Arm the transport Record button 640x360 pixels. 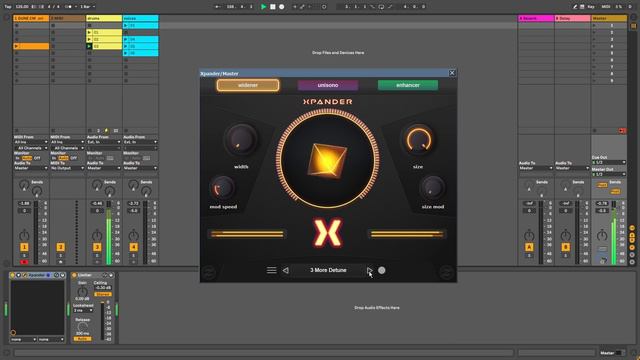[x=282, y=7]
